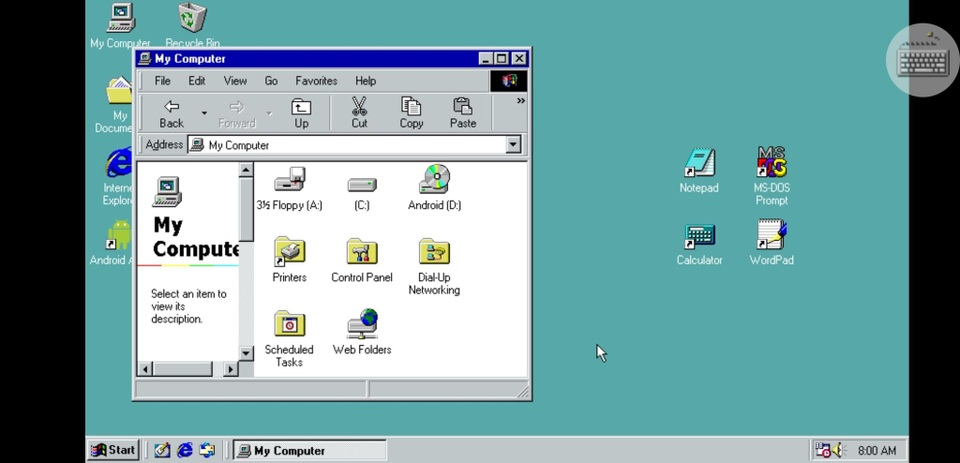The image size is (960, 463).
Task: Maximize the My Computer window
Action: 501,59
